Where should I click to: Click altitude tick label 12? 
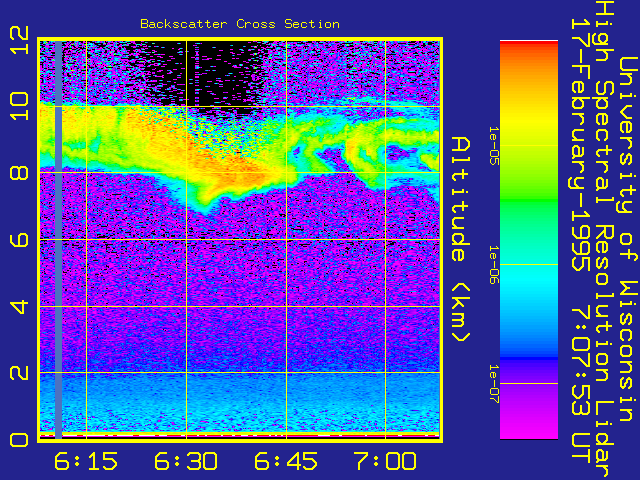tap(20, 40)
